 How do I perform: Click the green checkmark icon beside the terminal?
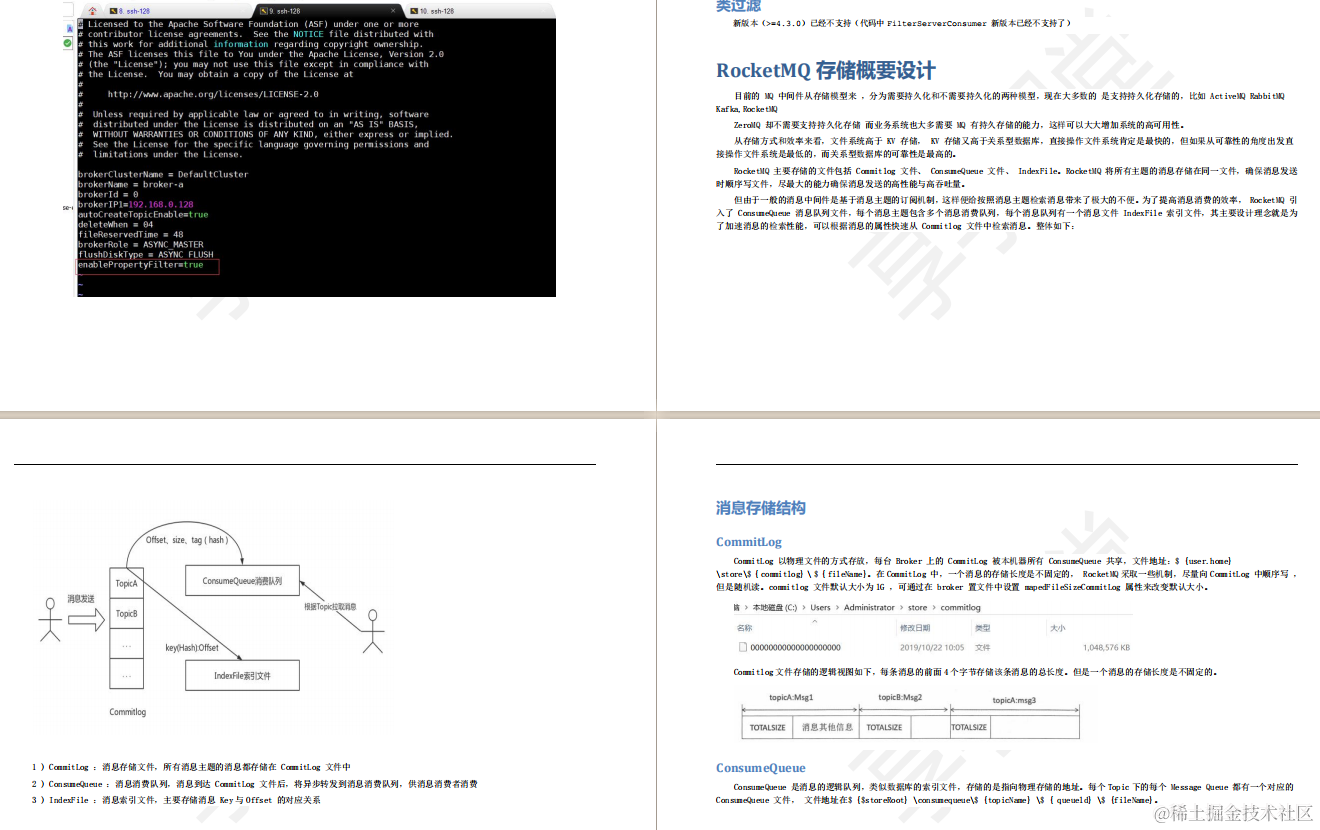tap(68, 43)
